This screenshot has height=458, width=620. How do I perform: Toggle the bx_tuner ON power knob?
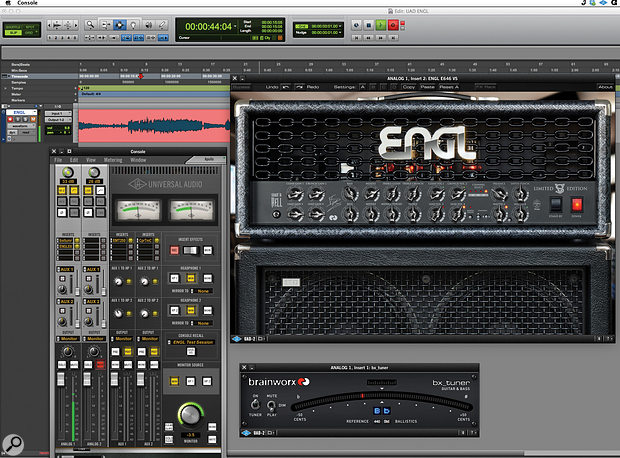pyautogui.click(x=255, y=404)
